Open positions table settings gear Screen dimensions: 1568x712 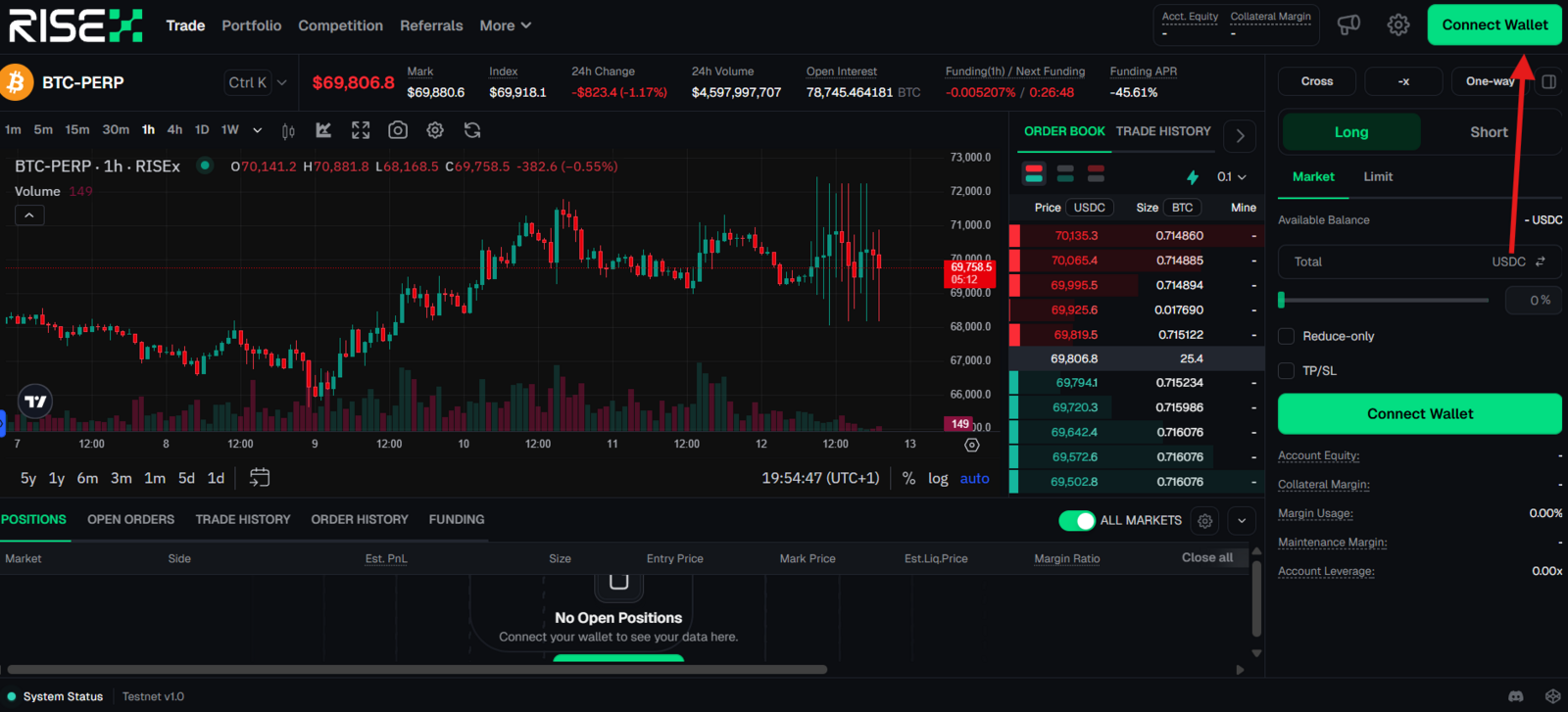1205,521
